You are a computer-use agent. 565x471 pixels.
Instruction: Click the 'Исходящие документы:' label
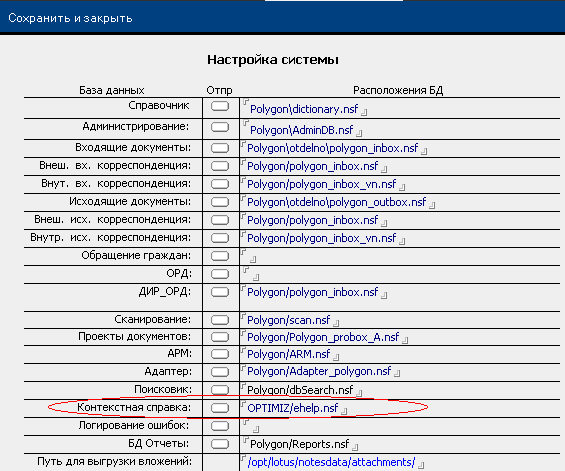click(x=130, y=201)
